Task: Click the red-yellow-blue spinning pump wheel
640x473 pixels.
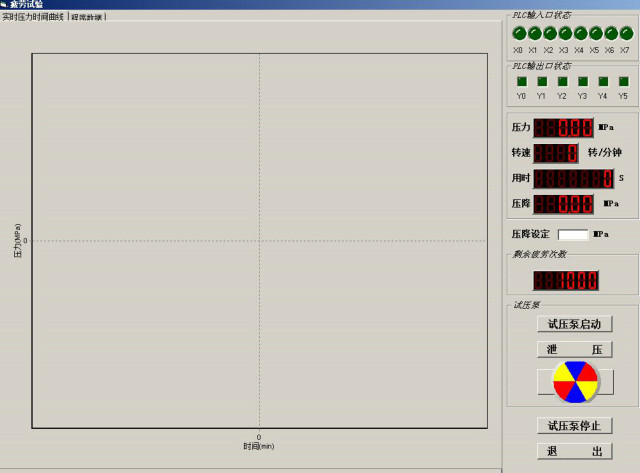Action: [575, 381]
